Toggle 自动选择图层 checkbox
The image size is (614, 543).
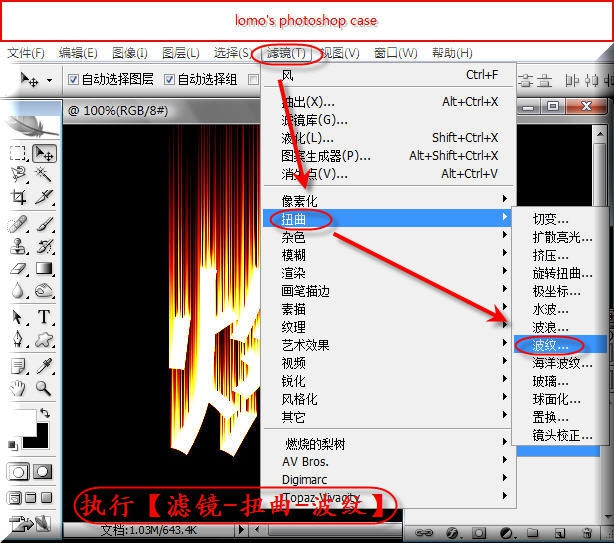click(73, 80)
